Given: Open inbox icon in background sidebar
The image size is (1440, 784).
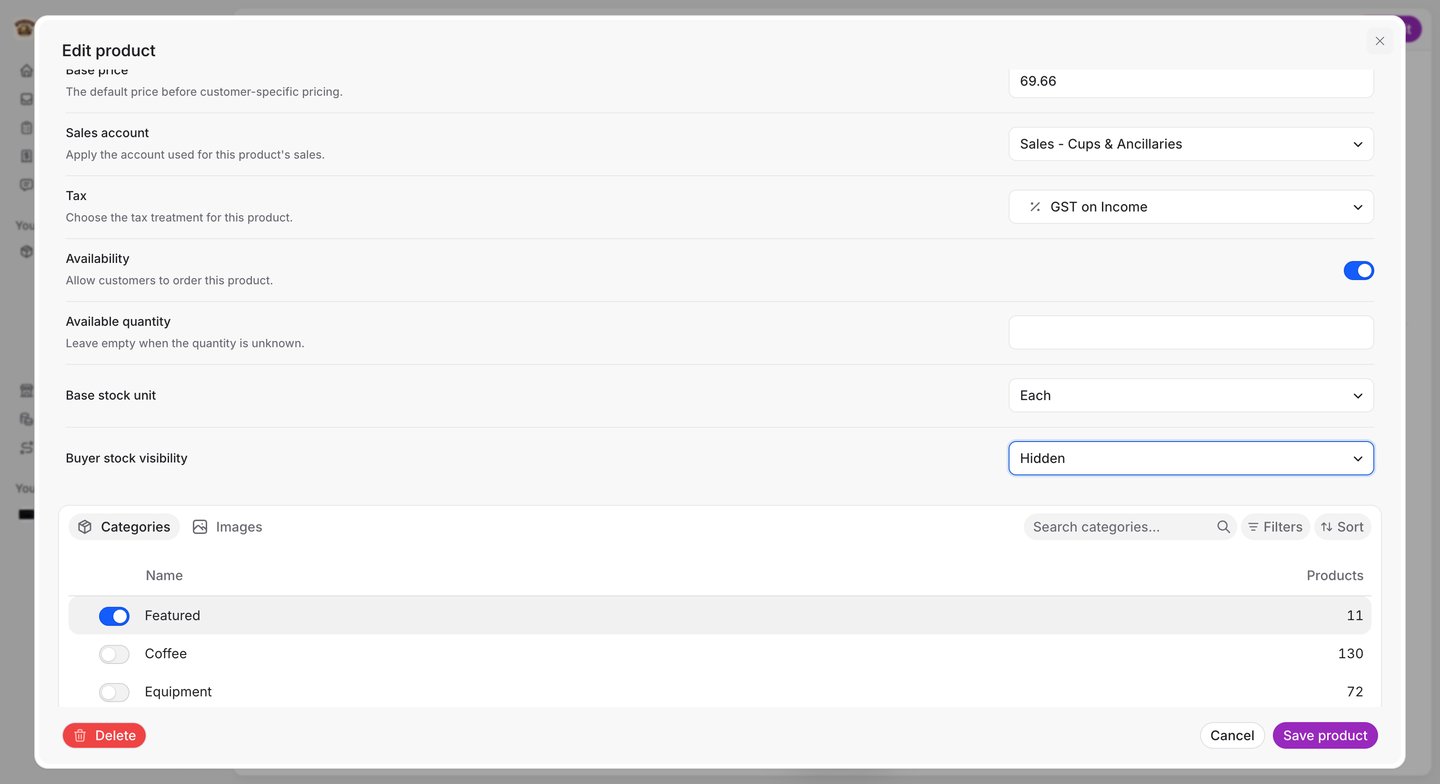Looking at the screenshot, I should [x=27, y=99].
